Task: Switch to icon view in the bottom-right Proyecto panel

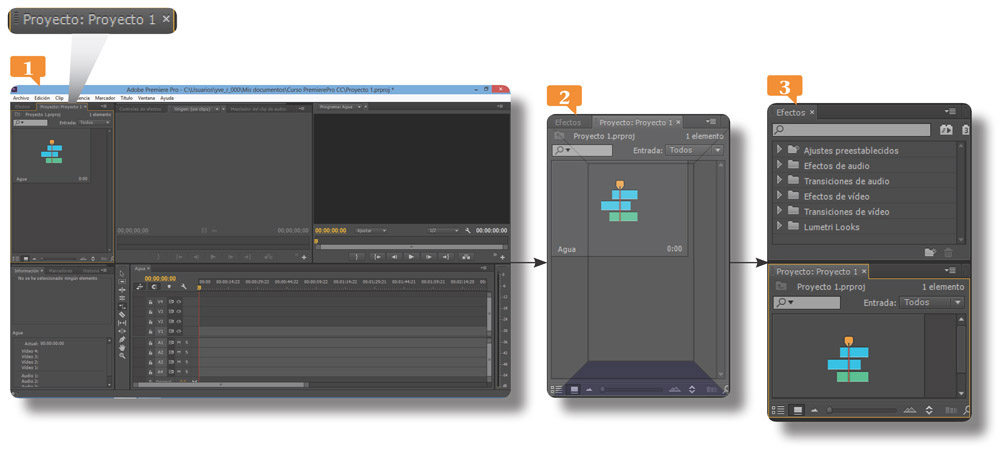Action: tap(797, 410)
